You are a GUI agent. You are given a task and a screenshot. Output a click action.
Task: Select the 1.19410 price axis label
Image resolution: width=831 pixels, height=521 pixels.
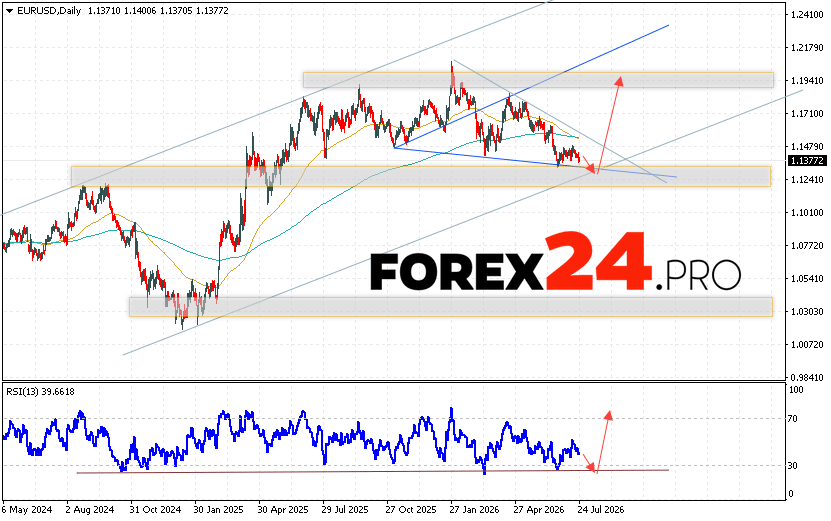(807, 81)
